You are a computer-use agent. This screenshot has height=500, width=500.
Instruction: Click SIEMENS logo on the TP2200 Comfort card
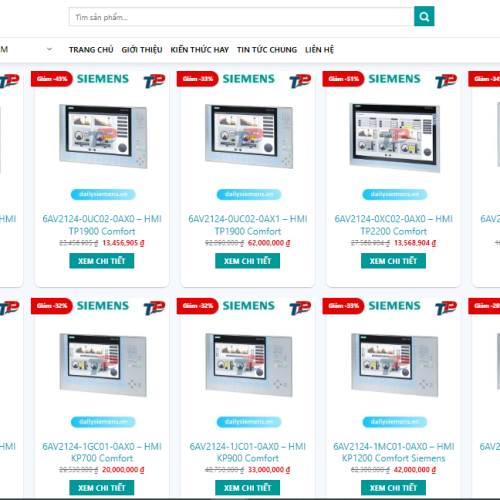[394, 79]
